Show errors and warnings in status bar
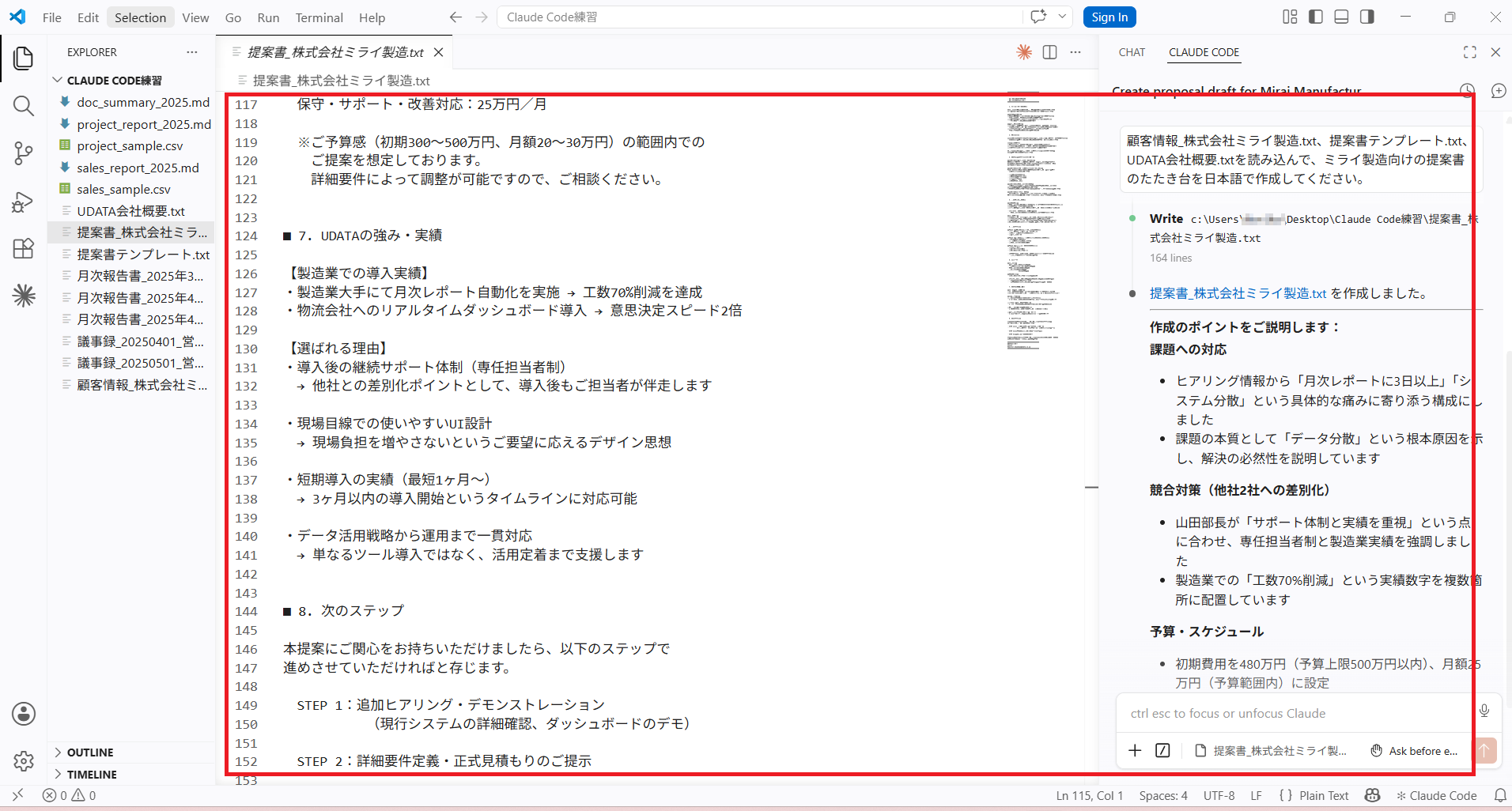Image resolution: width=1512 pixels, height=811 pixels. (70, 795)
